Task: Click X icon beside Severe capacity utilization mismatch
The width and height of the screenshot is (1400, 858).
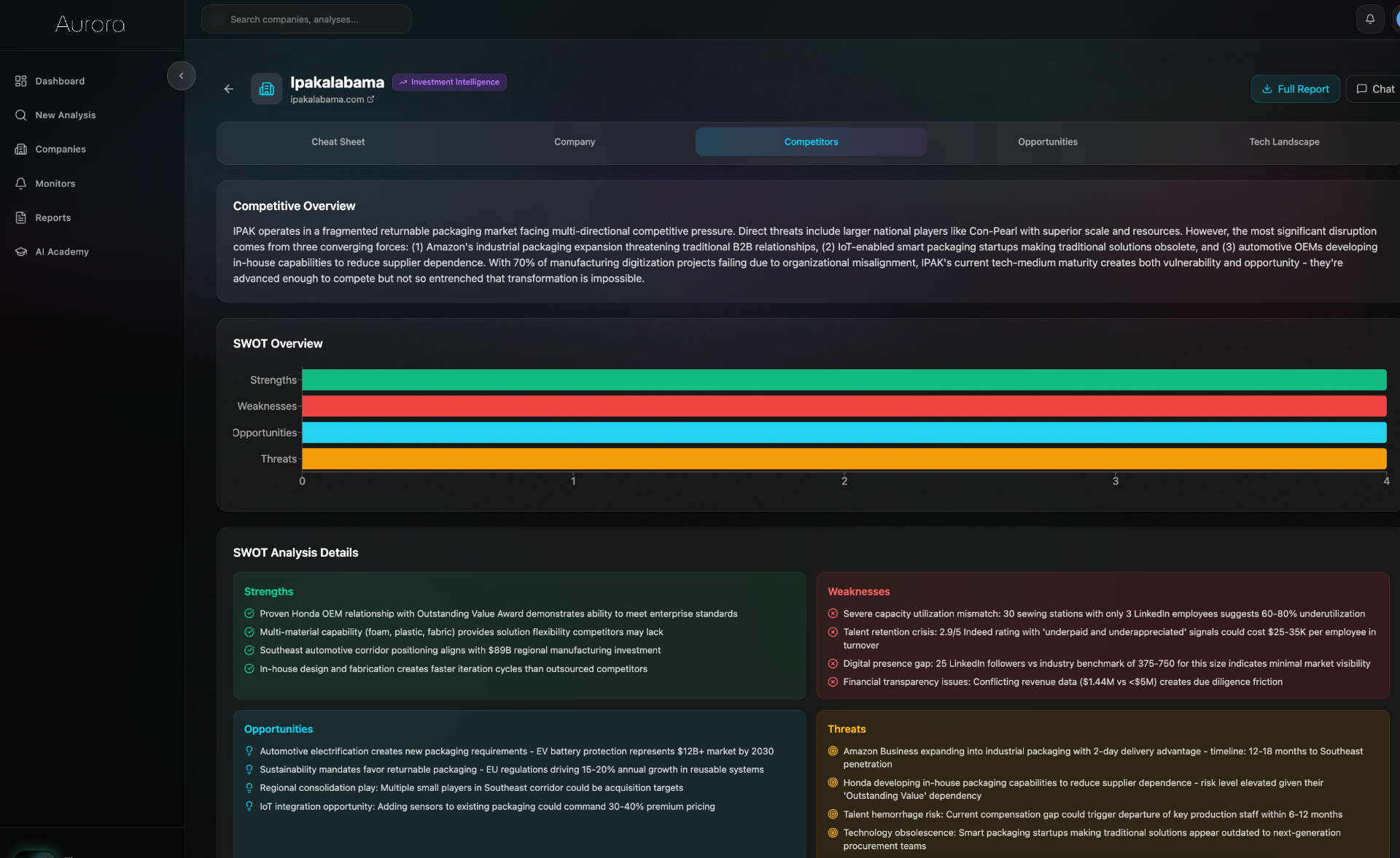Action: 833,614
